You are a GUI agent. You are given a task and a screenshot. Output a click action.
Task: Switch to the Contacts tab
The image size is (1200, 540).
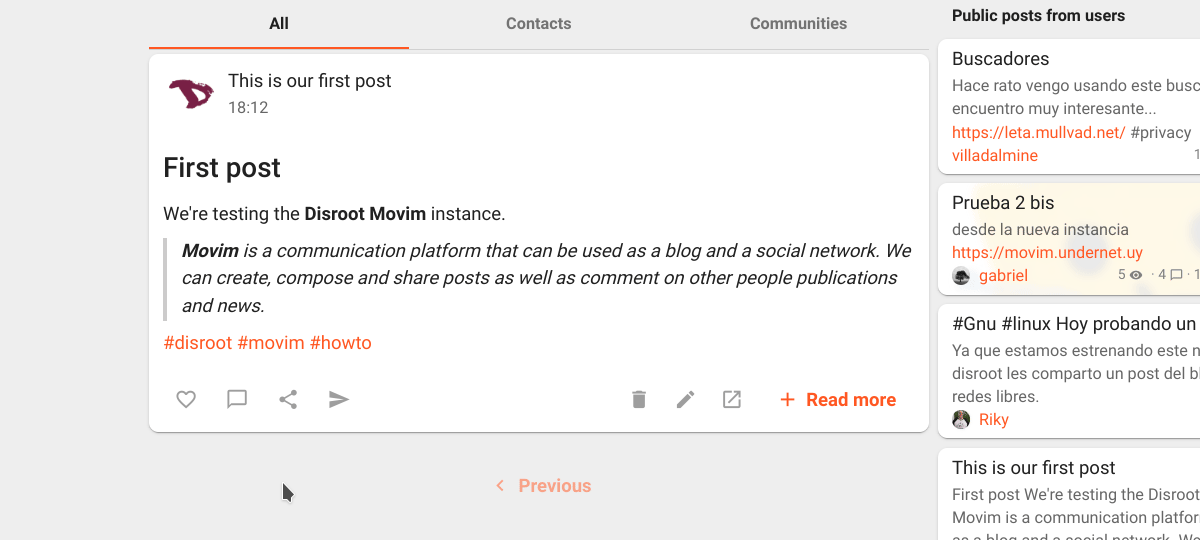(538, 24)
